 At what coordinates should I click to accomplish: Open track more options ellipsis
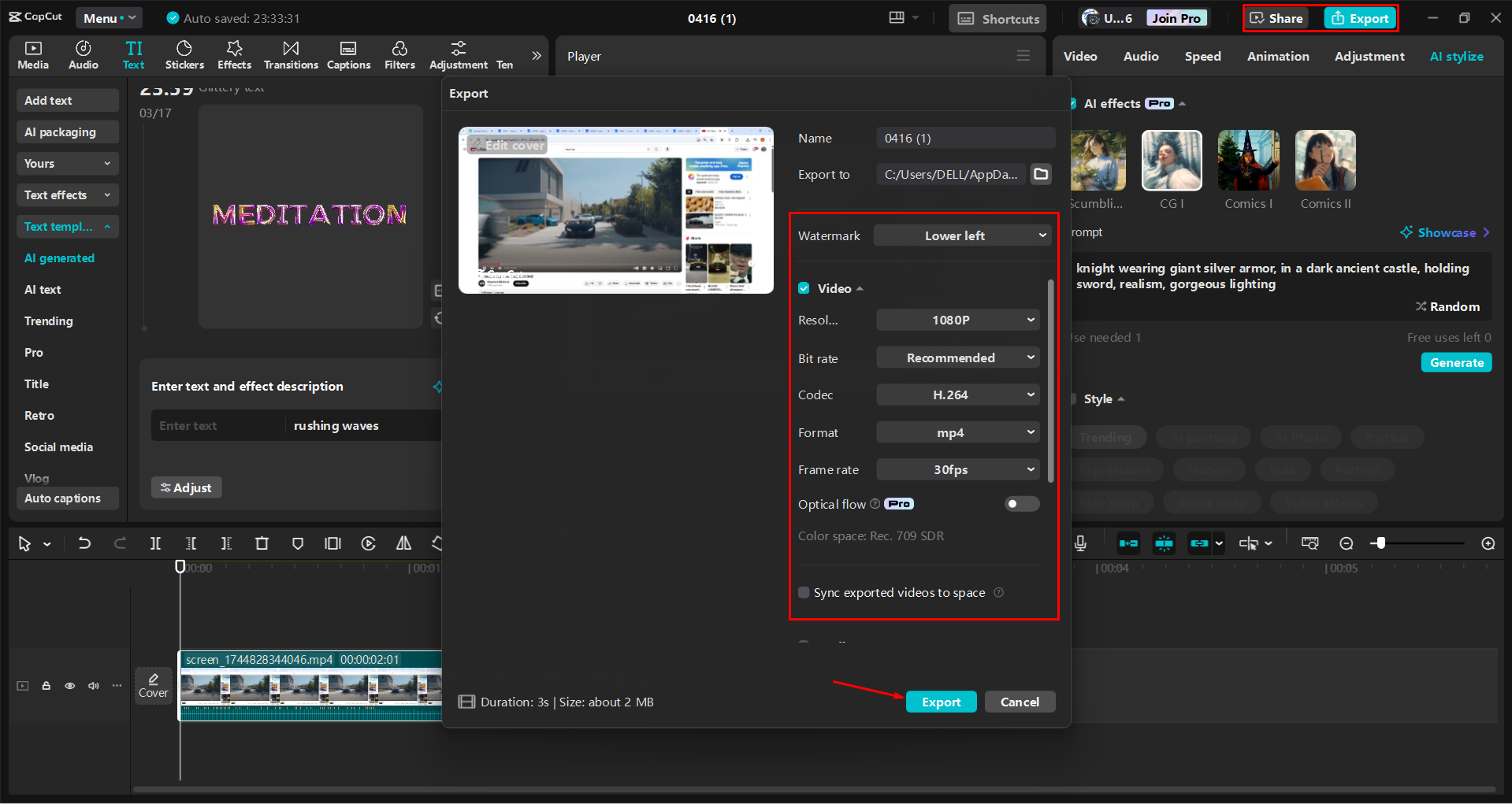(x=117, y=686)
